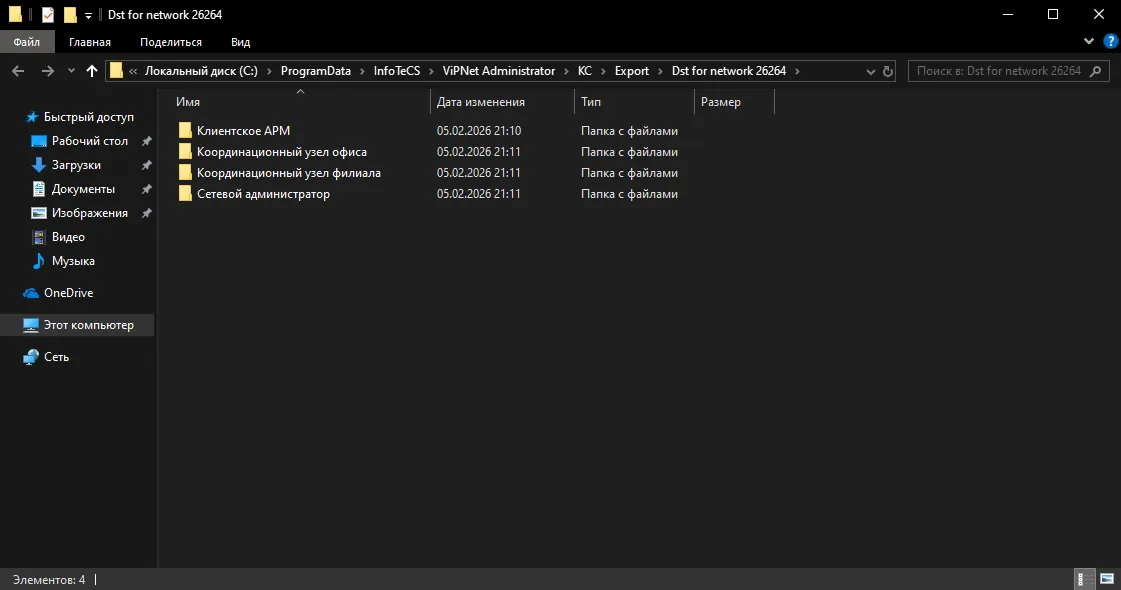Unpin Документы using its pin icon

[147, 189]
